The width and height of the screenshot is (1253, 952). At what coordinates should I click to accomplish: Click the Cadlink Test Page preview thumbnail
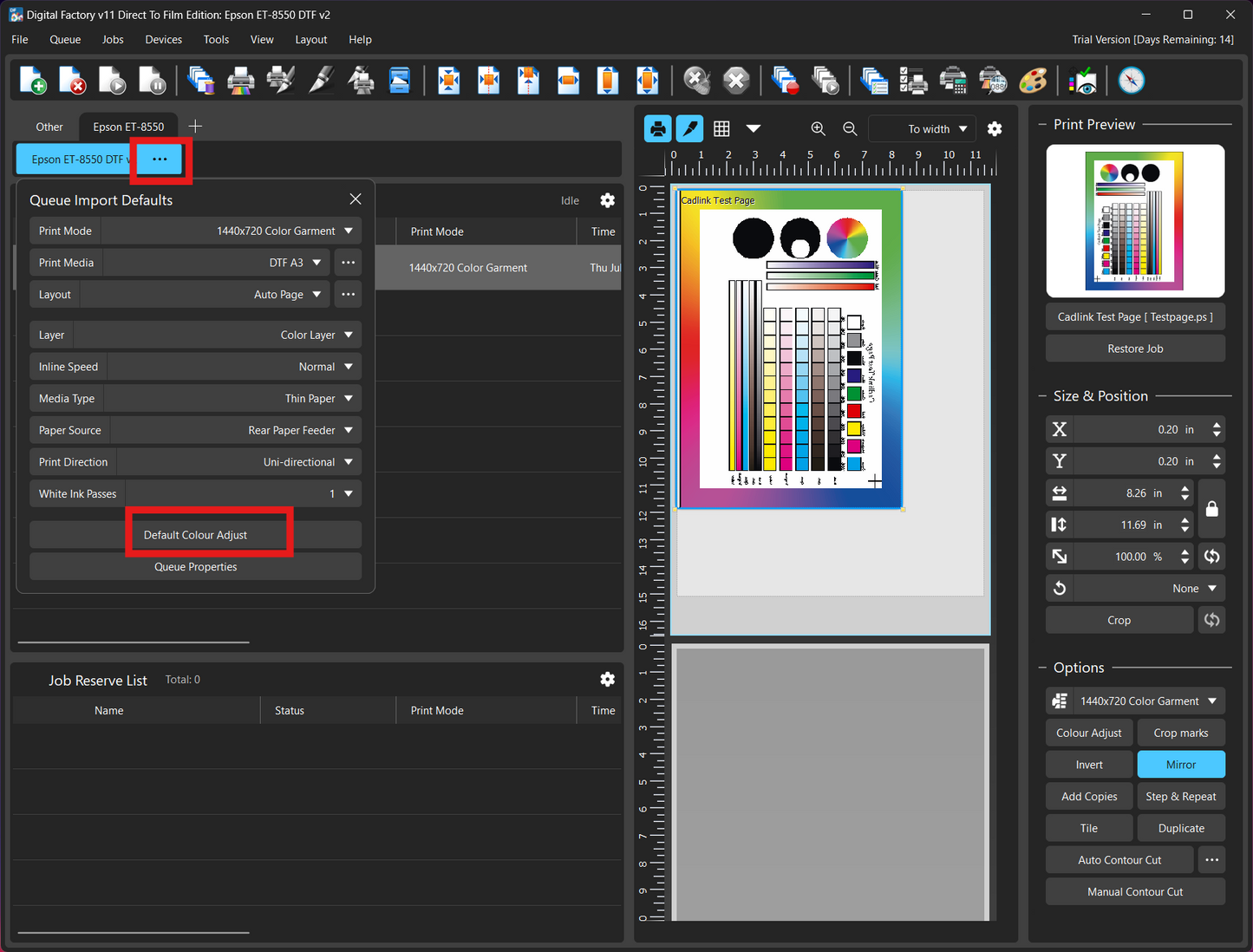[1135, 221]
